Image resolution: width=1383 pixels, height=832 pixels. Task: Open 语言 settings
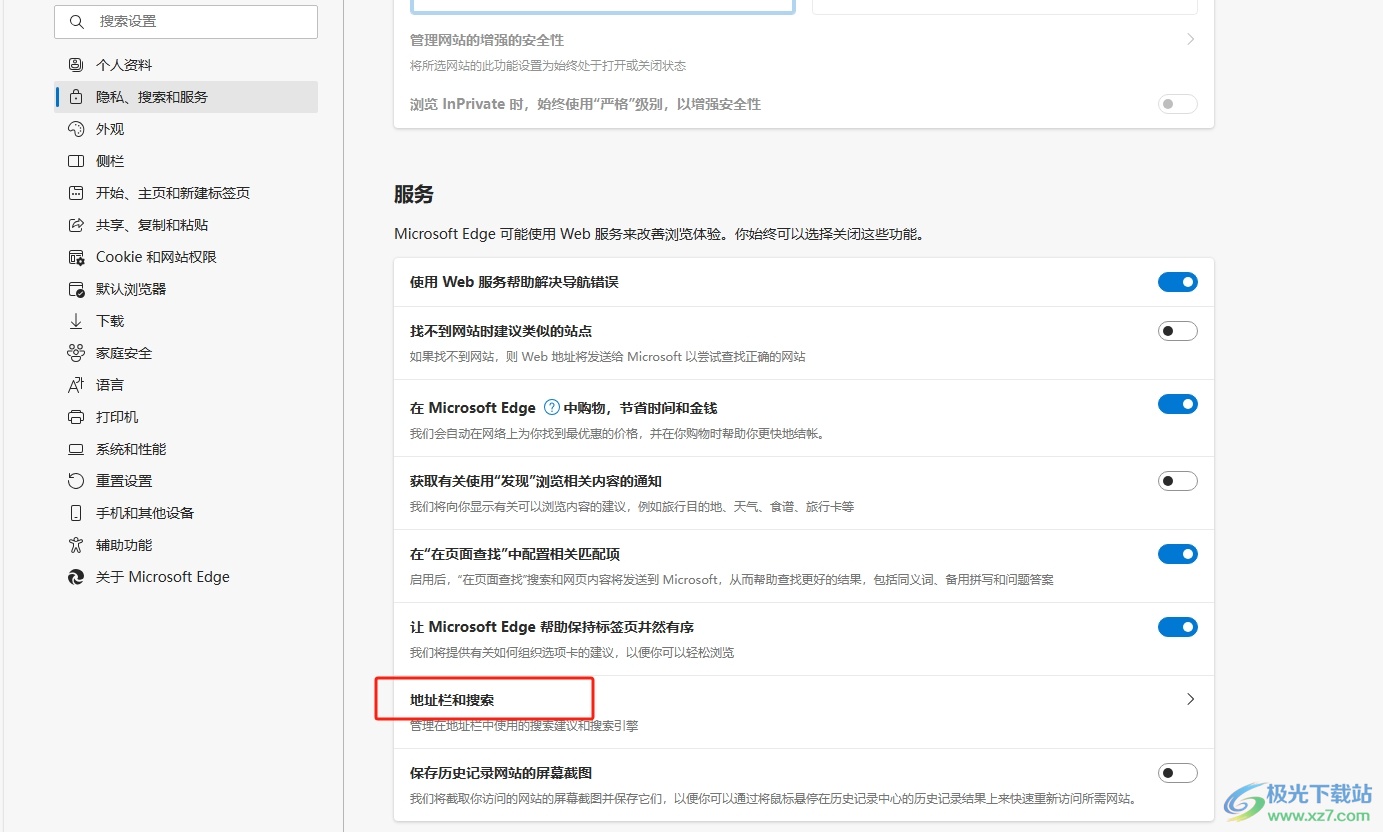(186, 385)
